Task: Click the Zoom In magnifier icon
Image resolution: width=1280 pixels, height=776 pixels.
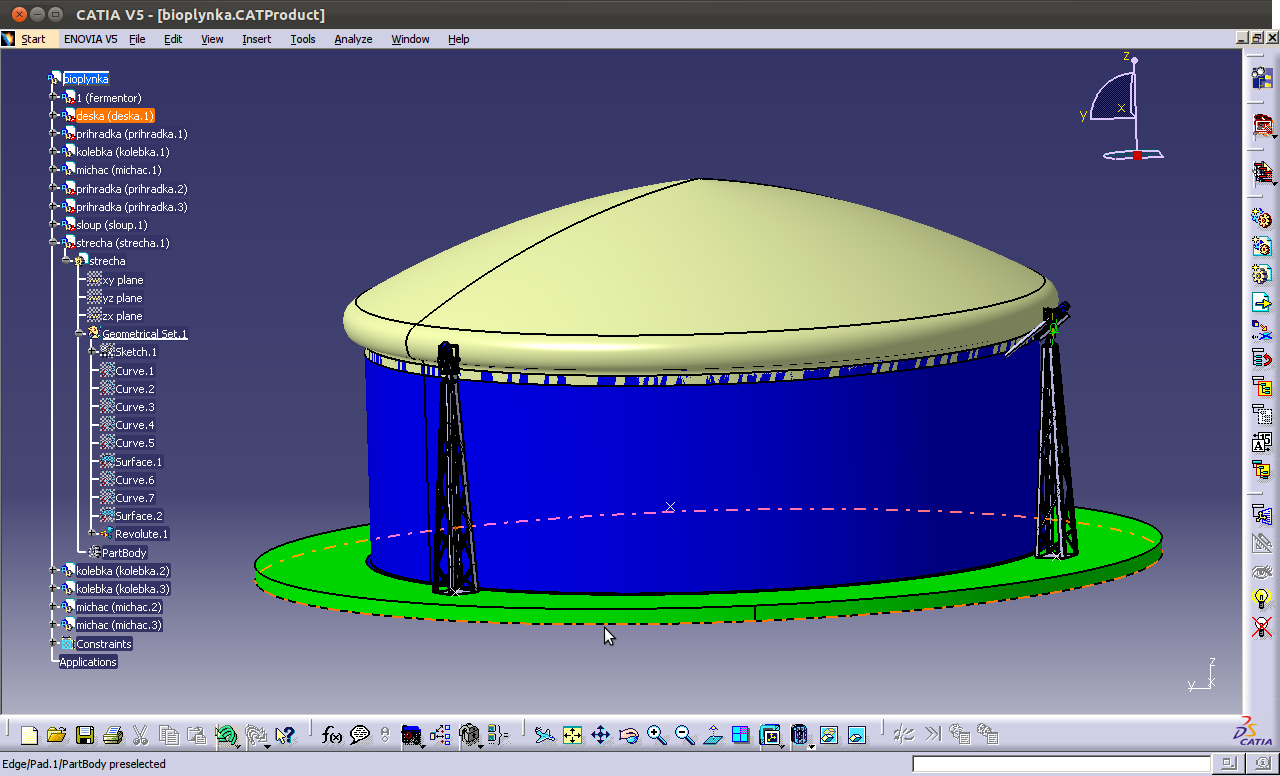Action: pos(657,736)
